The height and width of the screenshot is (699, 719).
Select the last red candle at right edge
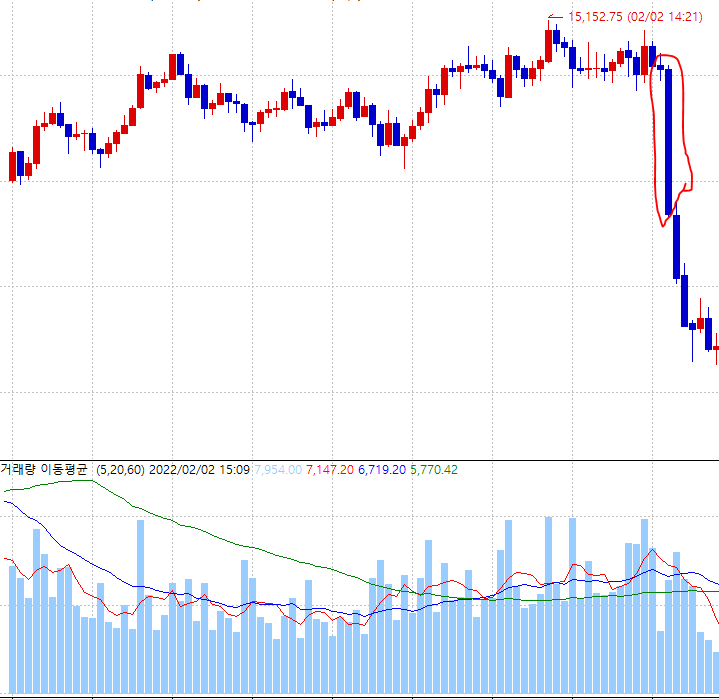[x=716, y=348]
